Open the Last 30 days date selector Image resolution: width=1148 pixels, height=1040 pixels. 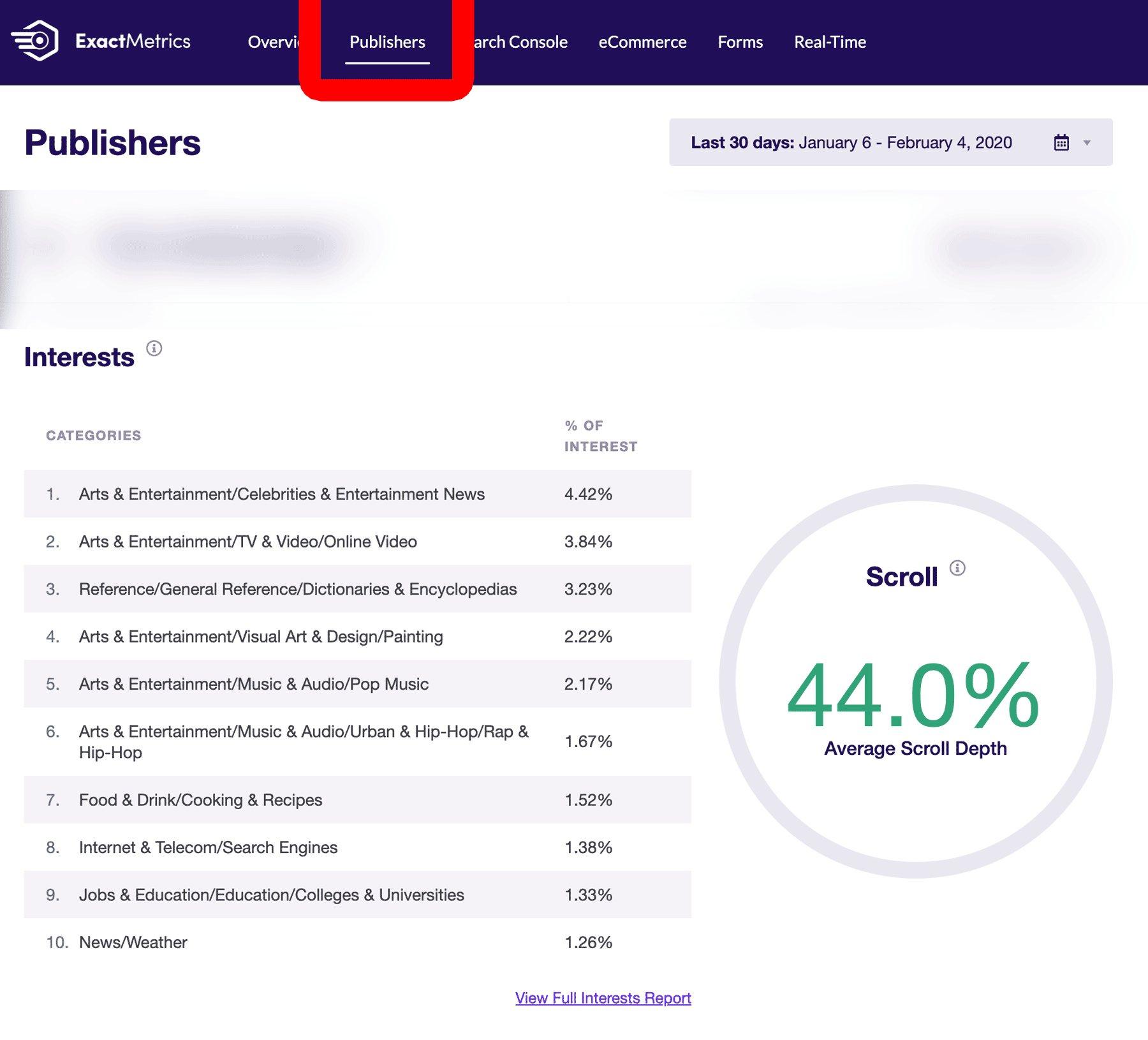[851, 142]
